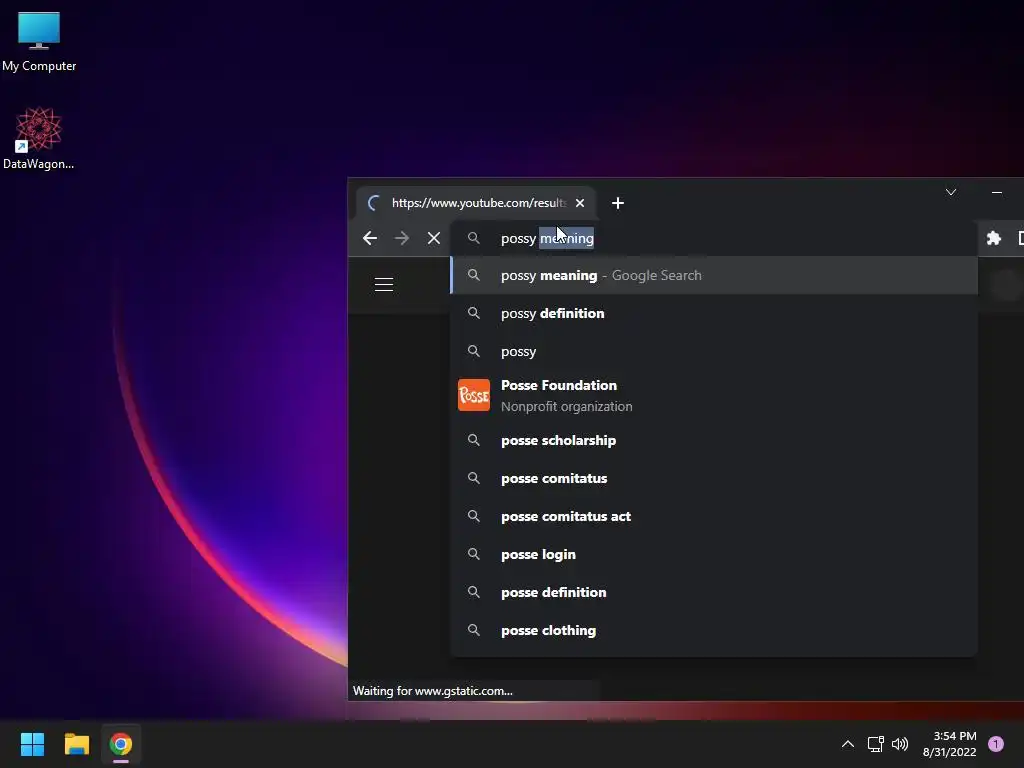
Task: Choose the 'posse comitatus' suggestion
Action: click(x=714, y=478)
